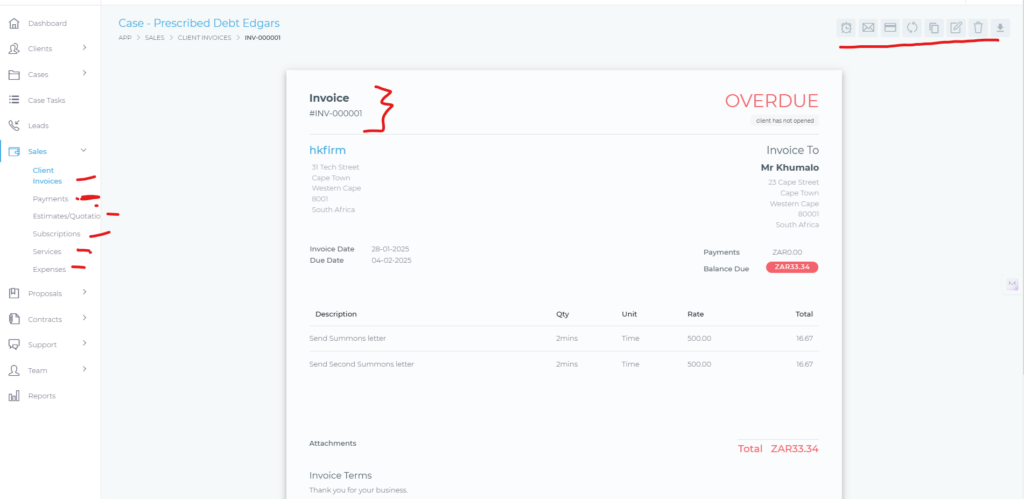Download the invoice using download icon
Screen dimensions: 1024x499
[x=1000, y=27]
